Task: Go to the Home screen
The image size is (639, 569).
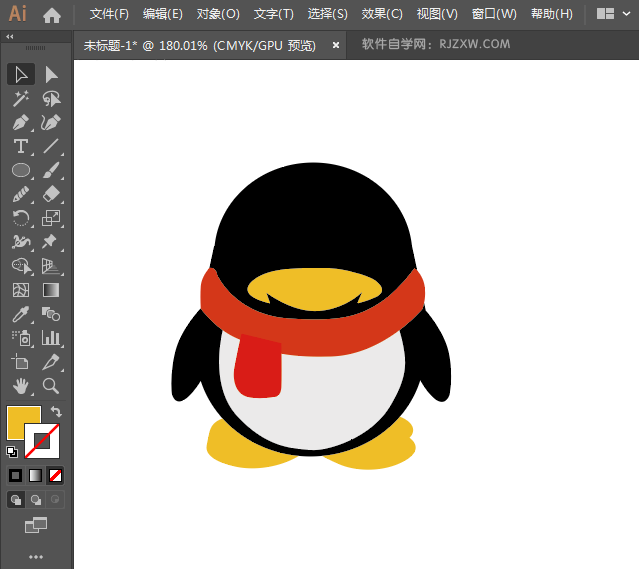Action: [x=52, y=14]
